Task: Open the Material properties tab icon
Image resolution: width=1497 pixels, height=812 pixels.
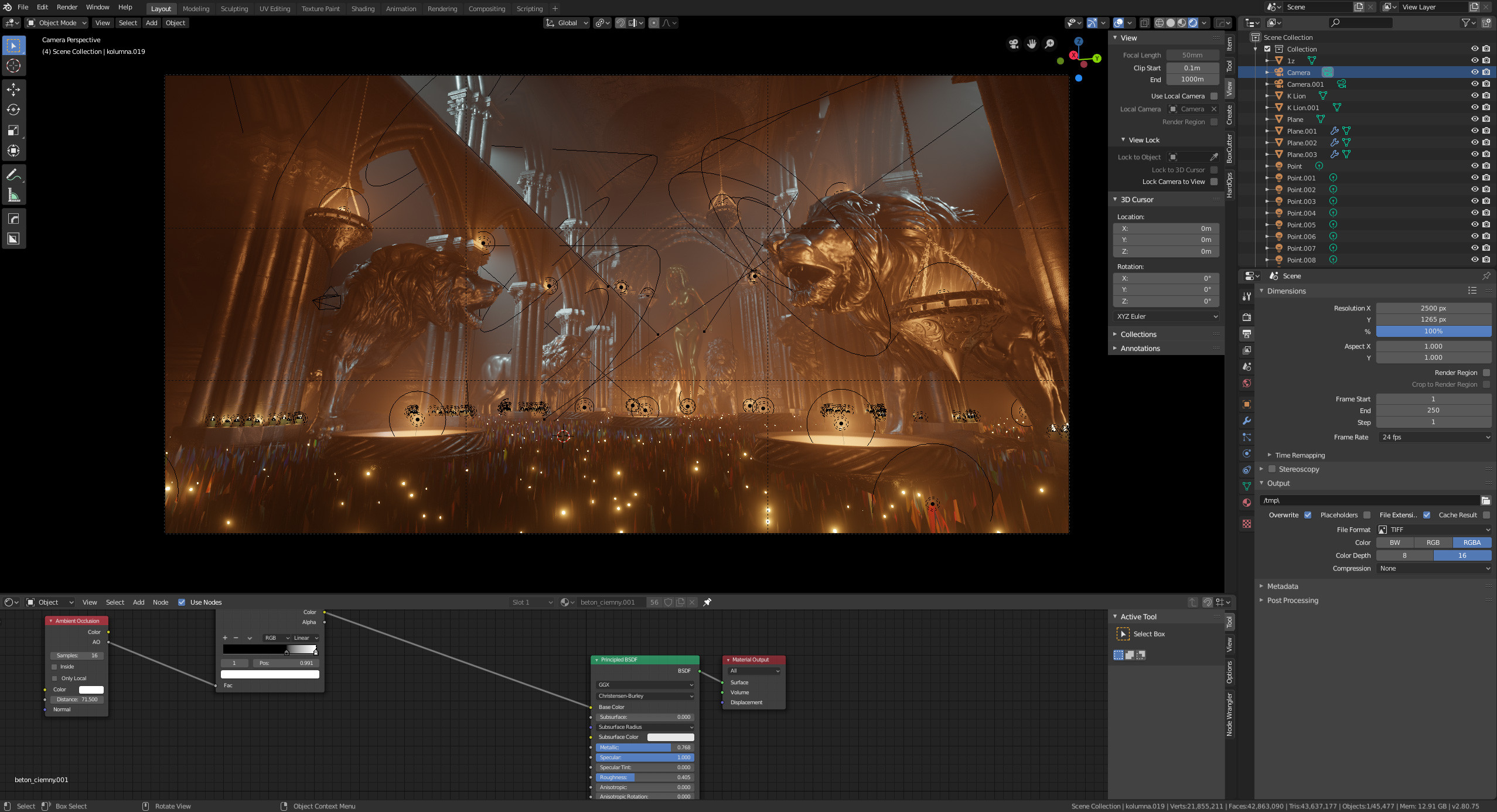Action: tap(1247, 503)
